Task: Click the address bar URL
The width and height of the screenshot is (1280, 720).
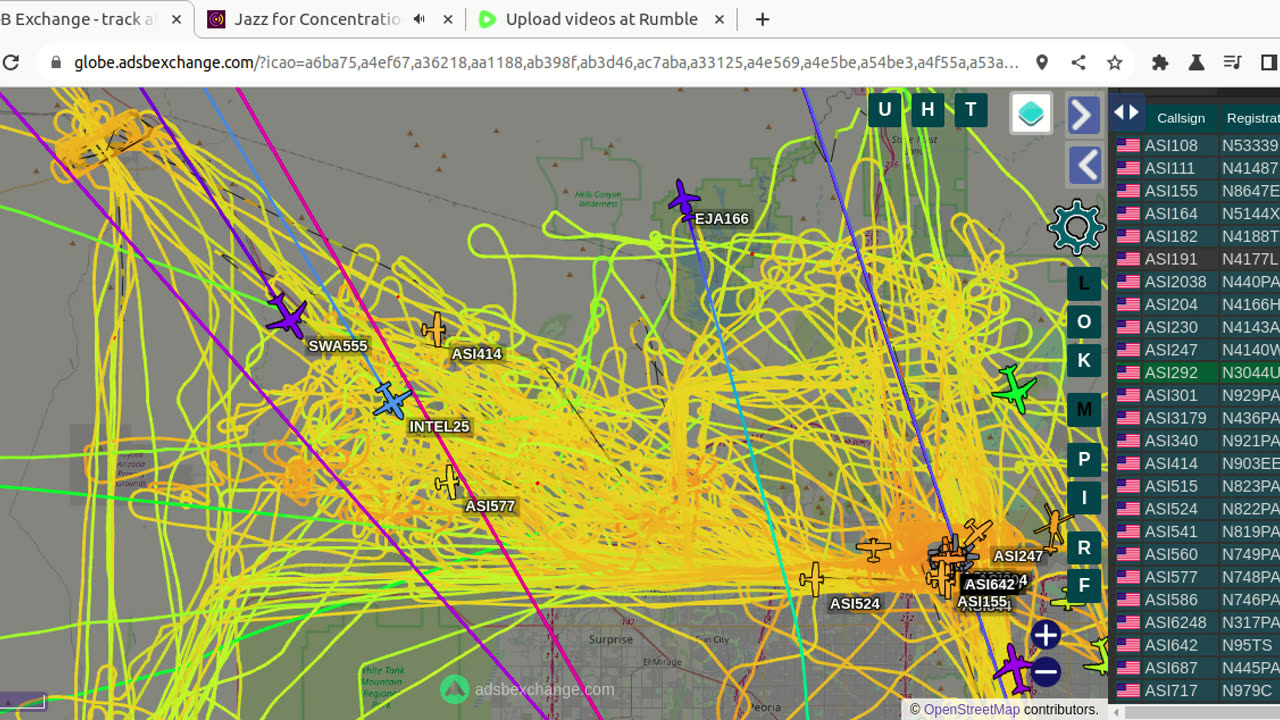Action: point(546,62)
